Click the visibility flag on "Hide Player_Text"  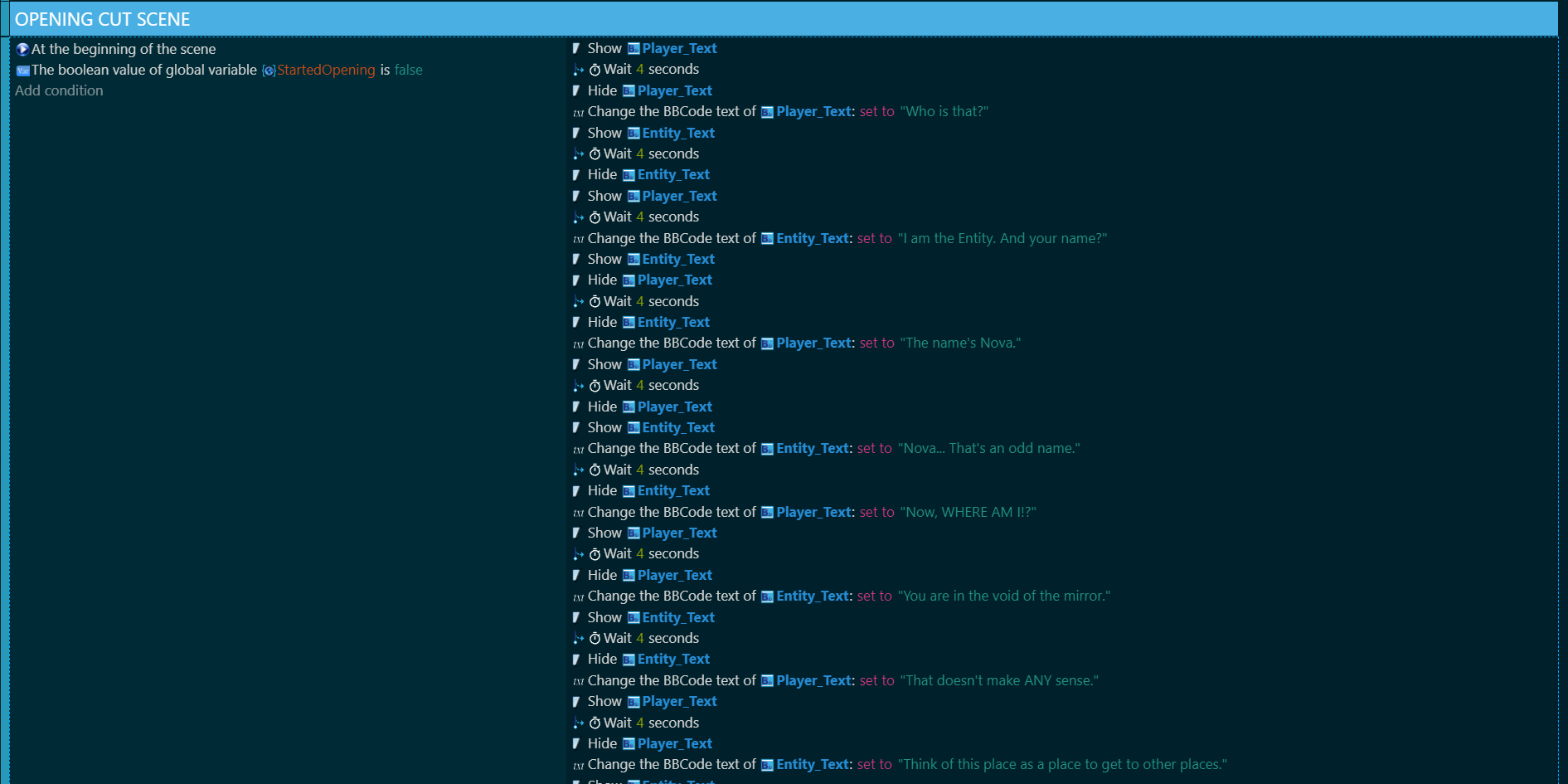576,90
